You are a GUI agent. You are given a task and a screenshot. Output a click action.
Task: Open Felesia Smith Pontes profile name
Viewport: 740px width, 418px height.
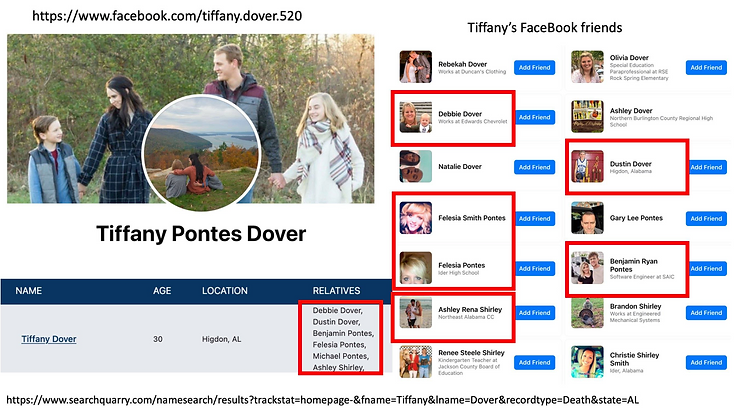(x=471, y=217)
